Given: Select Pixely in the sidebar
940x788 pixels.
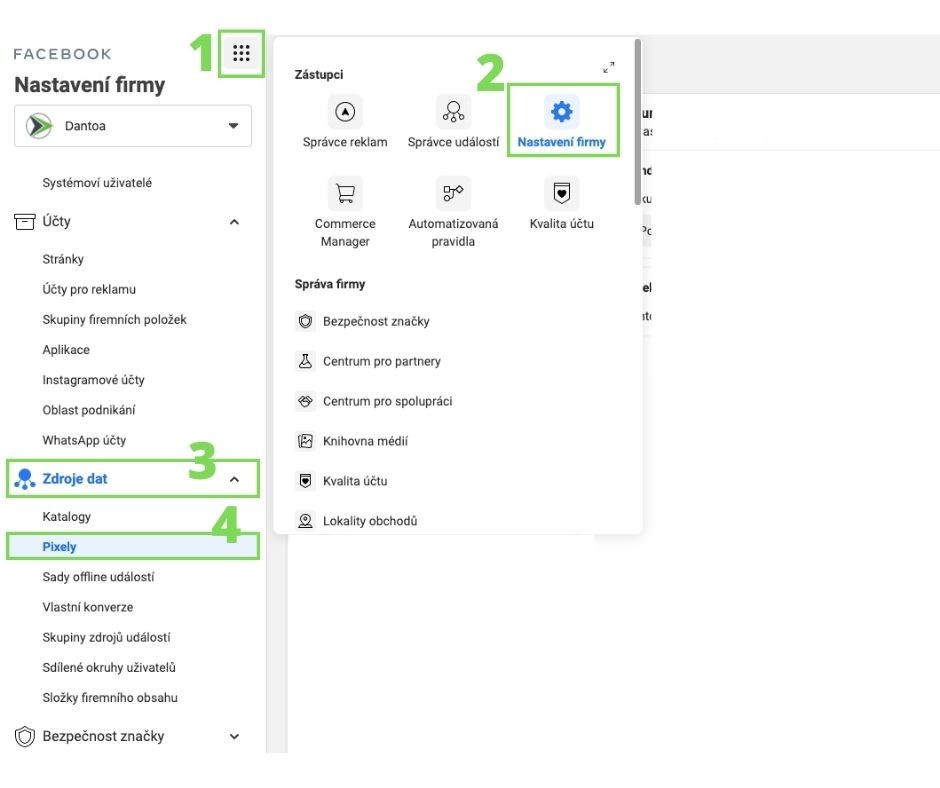Looking at the screenshot, I should click(60, 547).
